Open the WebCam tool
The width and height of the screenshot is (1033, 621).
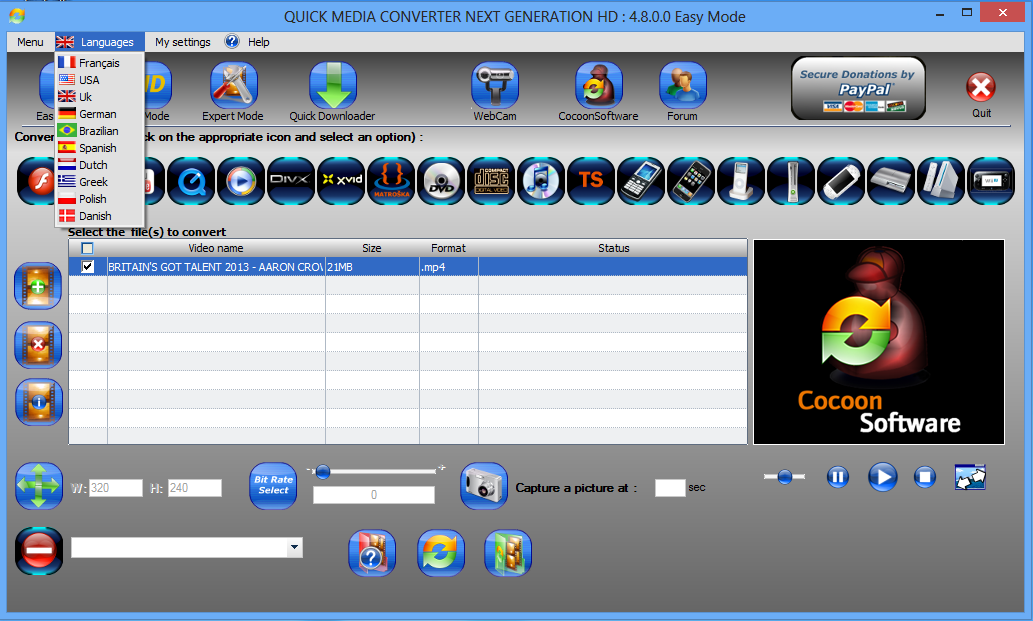(495, 86)
